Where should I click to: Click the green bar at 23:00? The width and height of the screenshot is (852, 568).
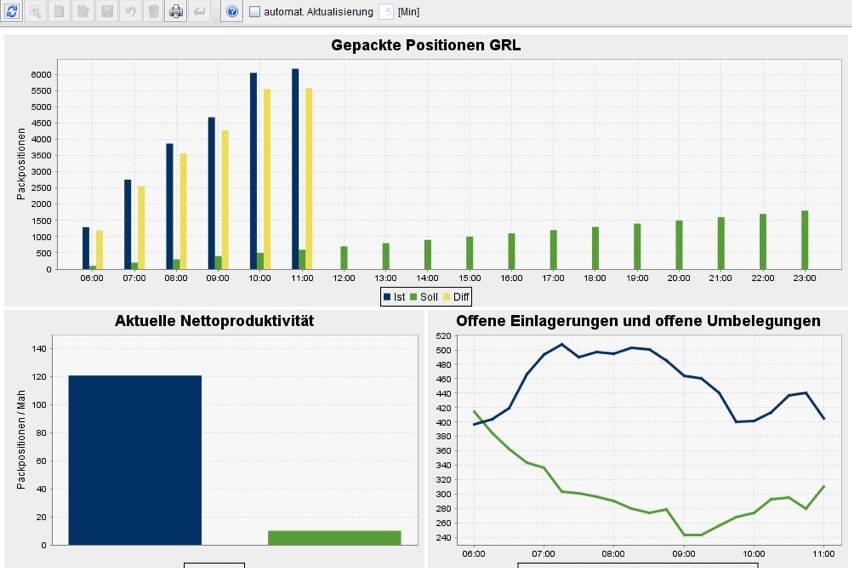coord(804,240)
